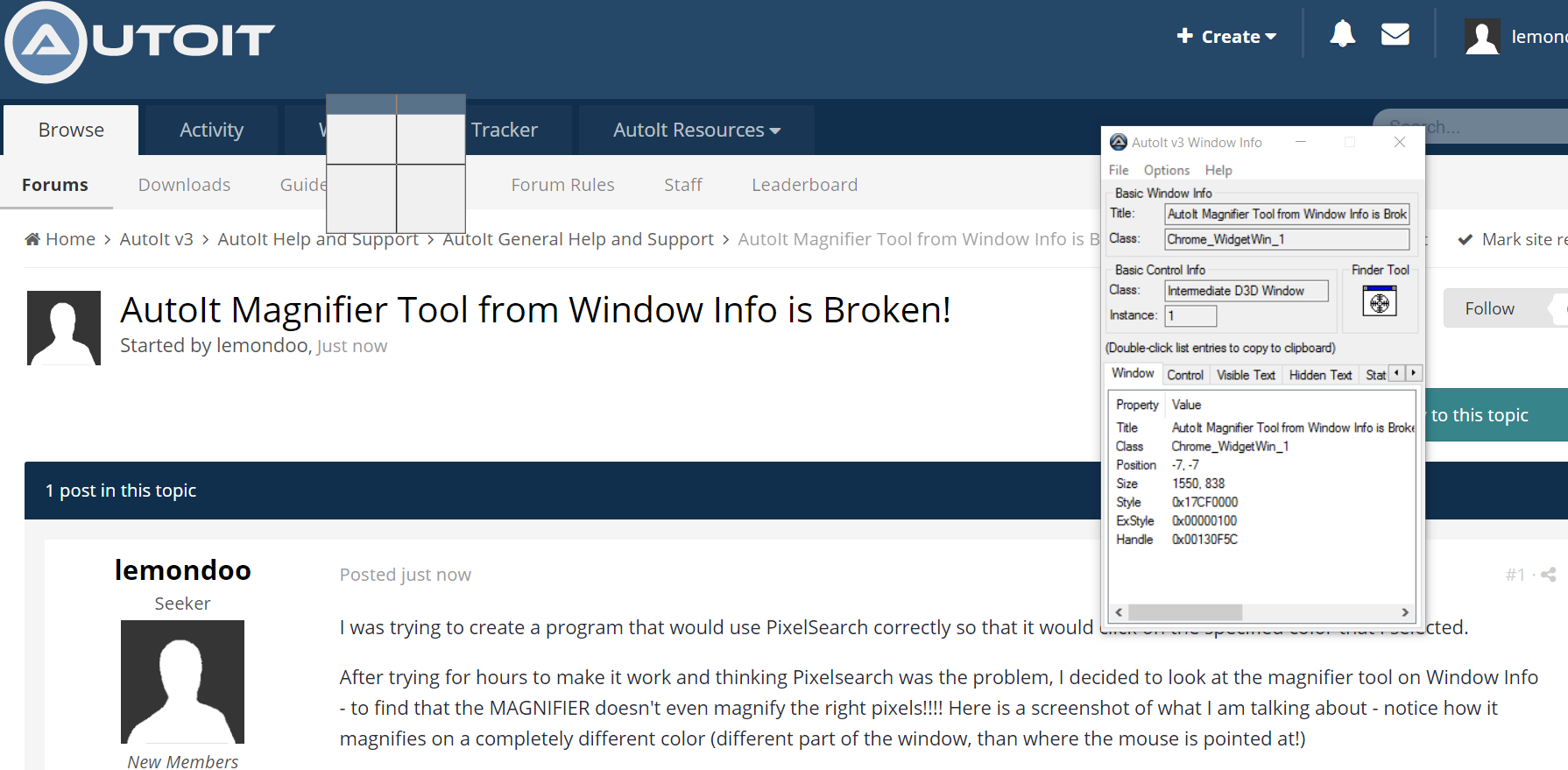Click the AutoIt logo
1568x770 pixels.
(140, 41)
